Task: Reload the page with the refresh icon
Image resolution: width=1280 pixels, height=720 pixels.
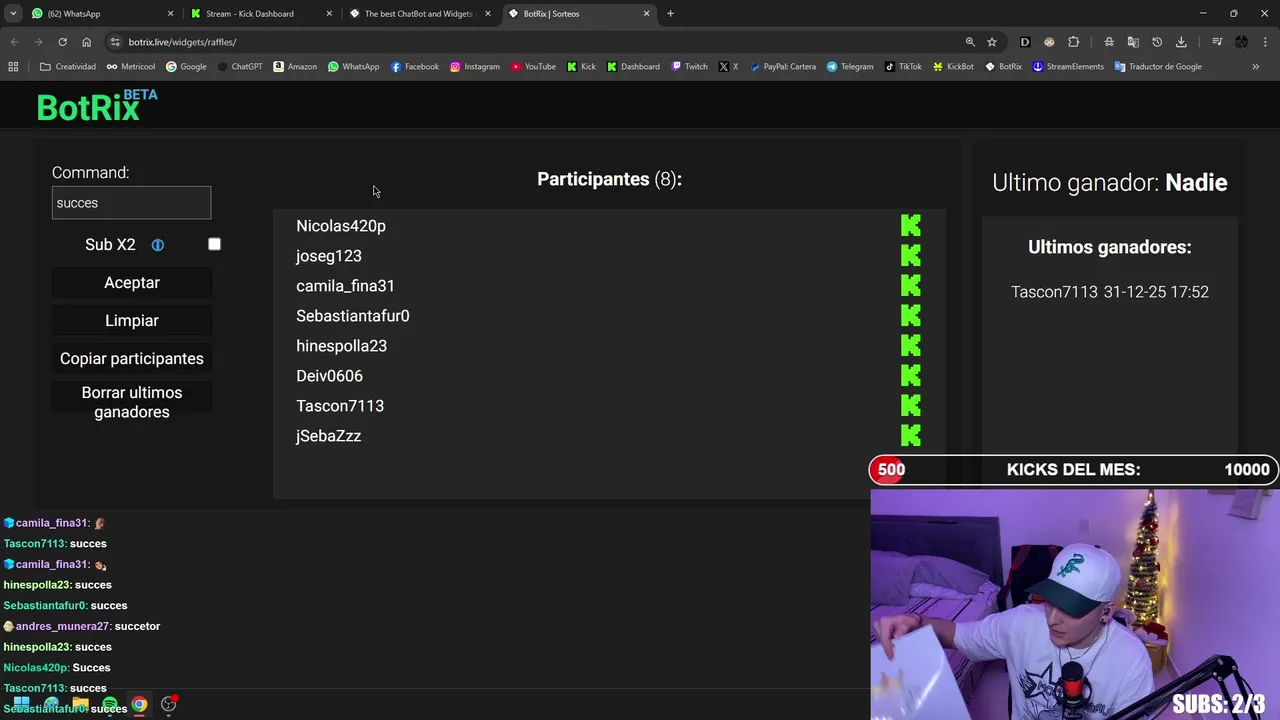Action: coord(62,42)
